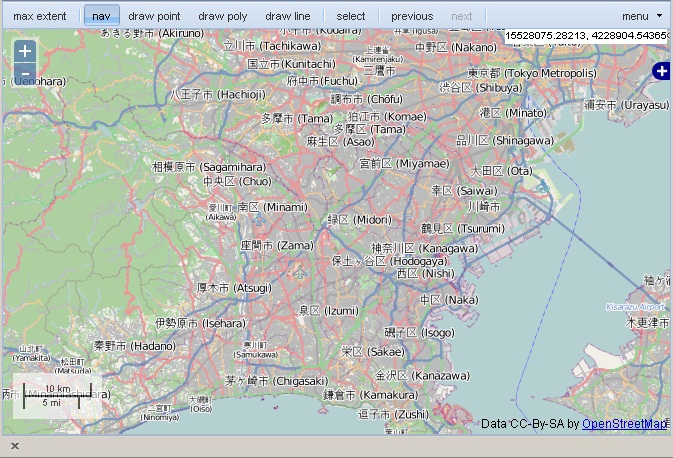The image size is (673, 458).
Task: Open the OpenStreetMap attribution link
Action: pyautogui.click(x=624, y=424)
